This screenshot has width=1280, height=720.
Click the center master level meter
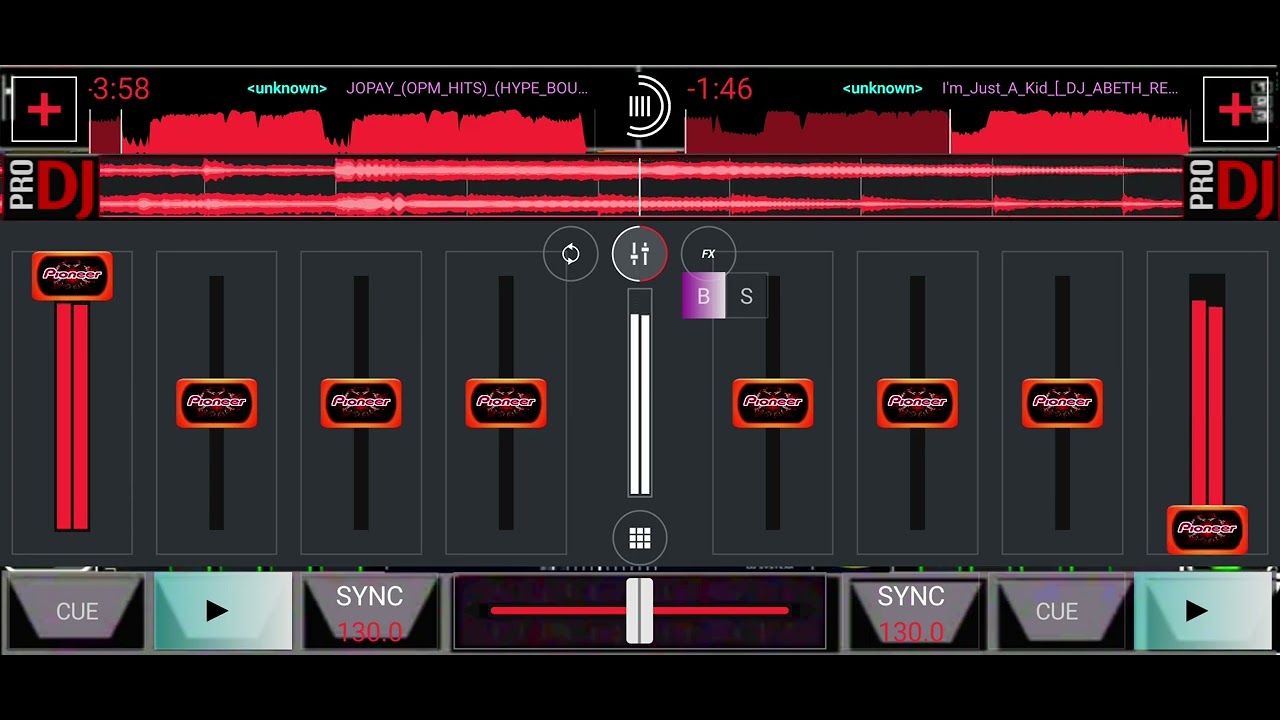[640, 393]
